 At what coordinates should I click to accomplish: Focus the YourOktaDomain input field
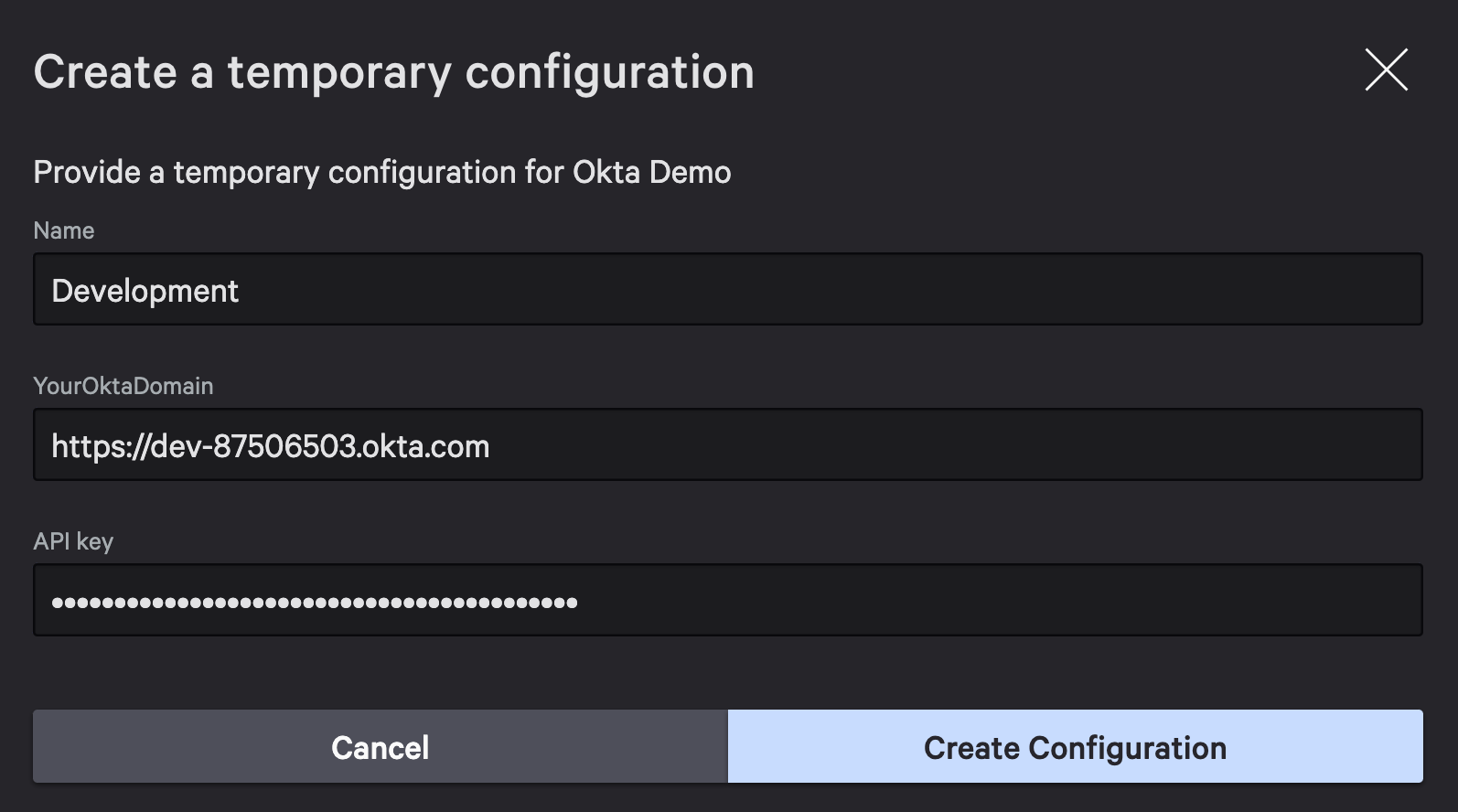coord(727,445)
